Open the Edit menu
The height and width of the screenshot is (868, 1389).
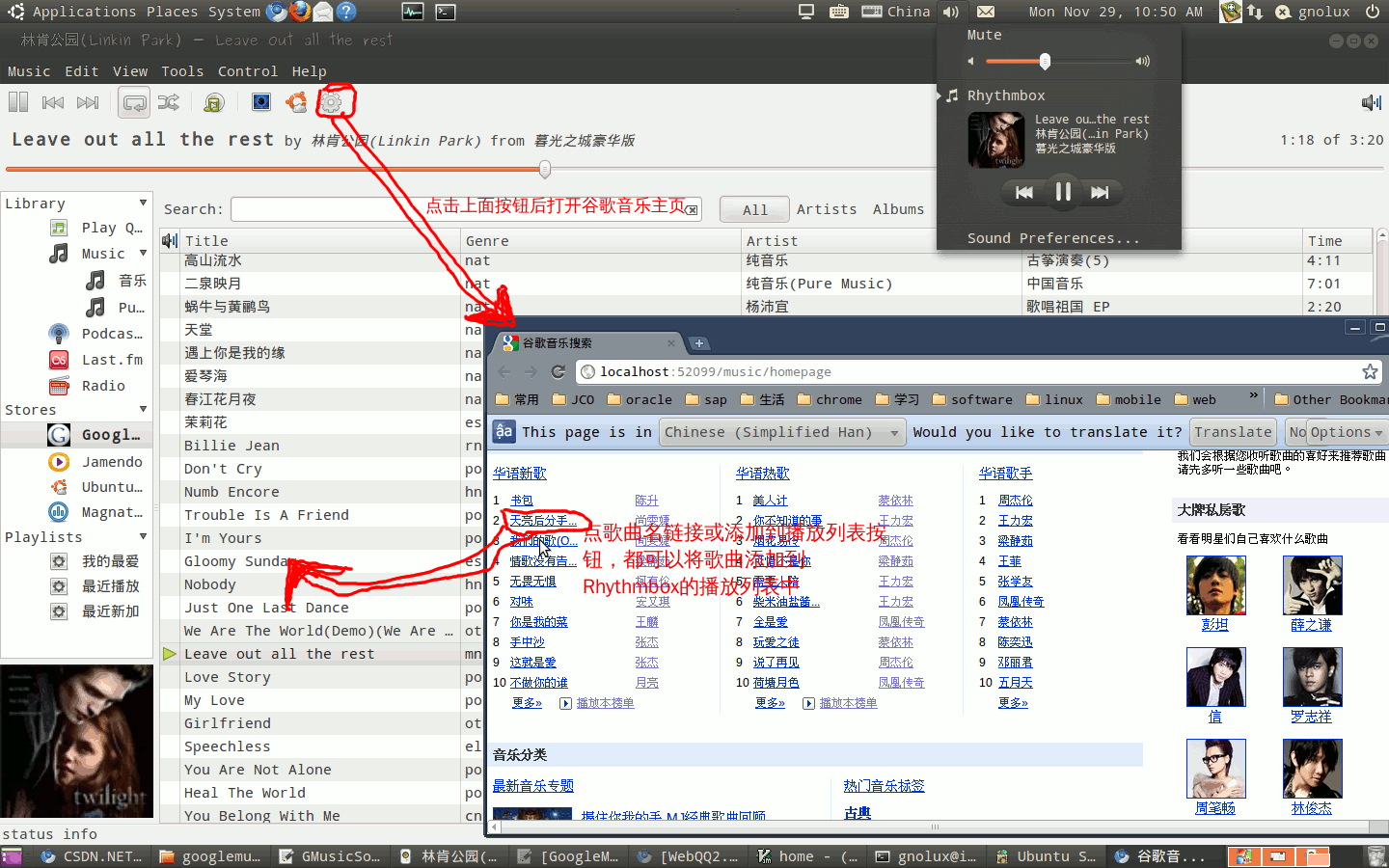(x=82, y=71)
